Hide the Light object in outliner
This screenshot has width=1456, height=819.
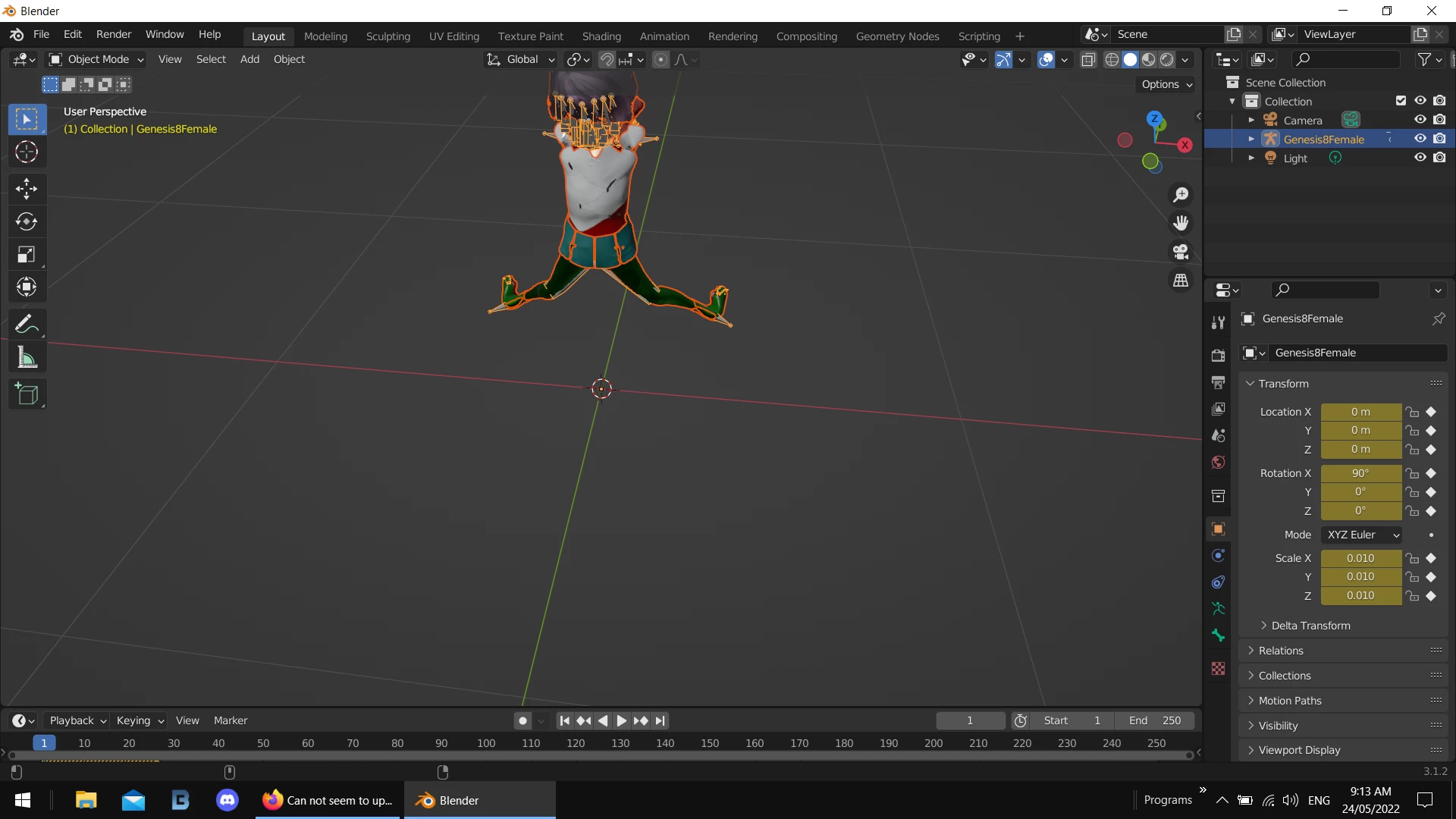click(1420, 158)
